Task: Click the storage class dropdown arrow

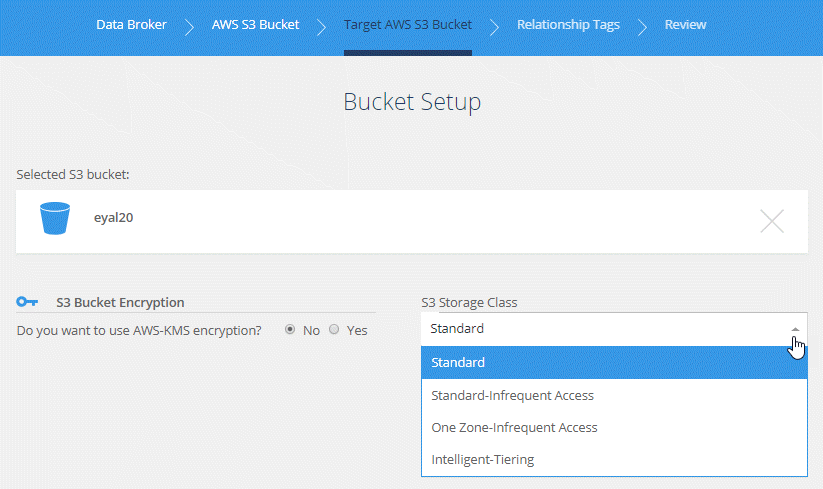Action: [795, 329]
